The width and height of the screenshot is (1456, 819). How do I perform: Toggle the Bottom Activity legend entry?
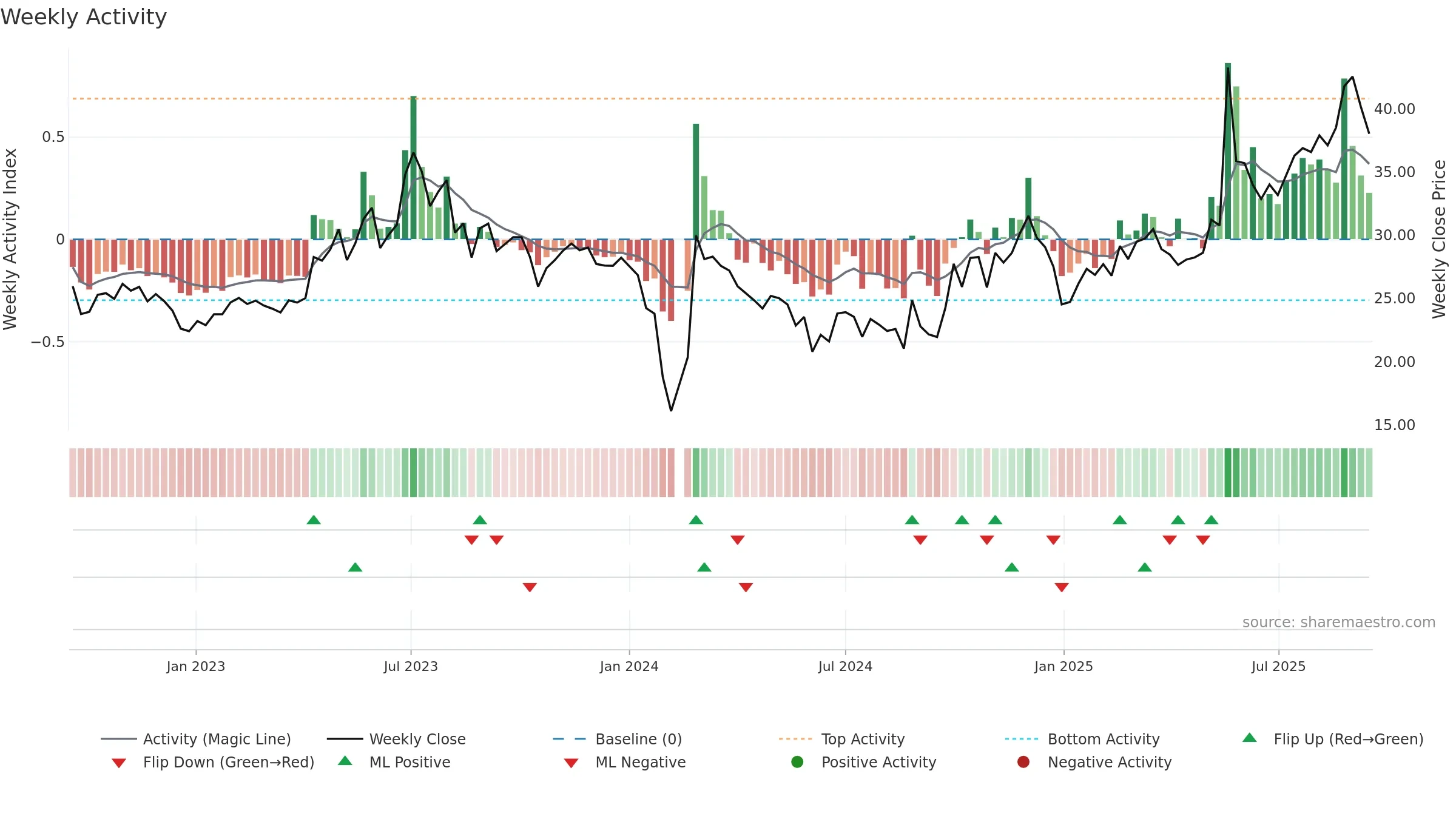tap(1082, 739)
